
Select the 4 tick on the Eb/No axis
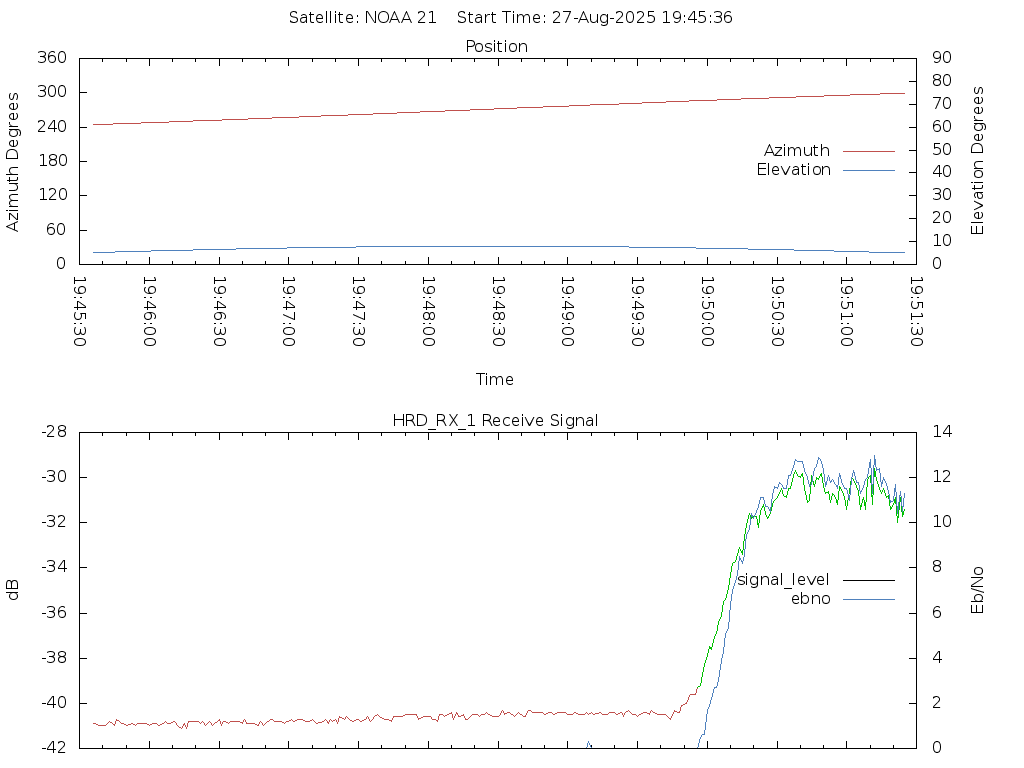937,658
